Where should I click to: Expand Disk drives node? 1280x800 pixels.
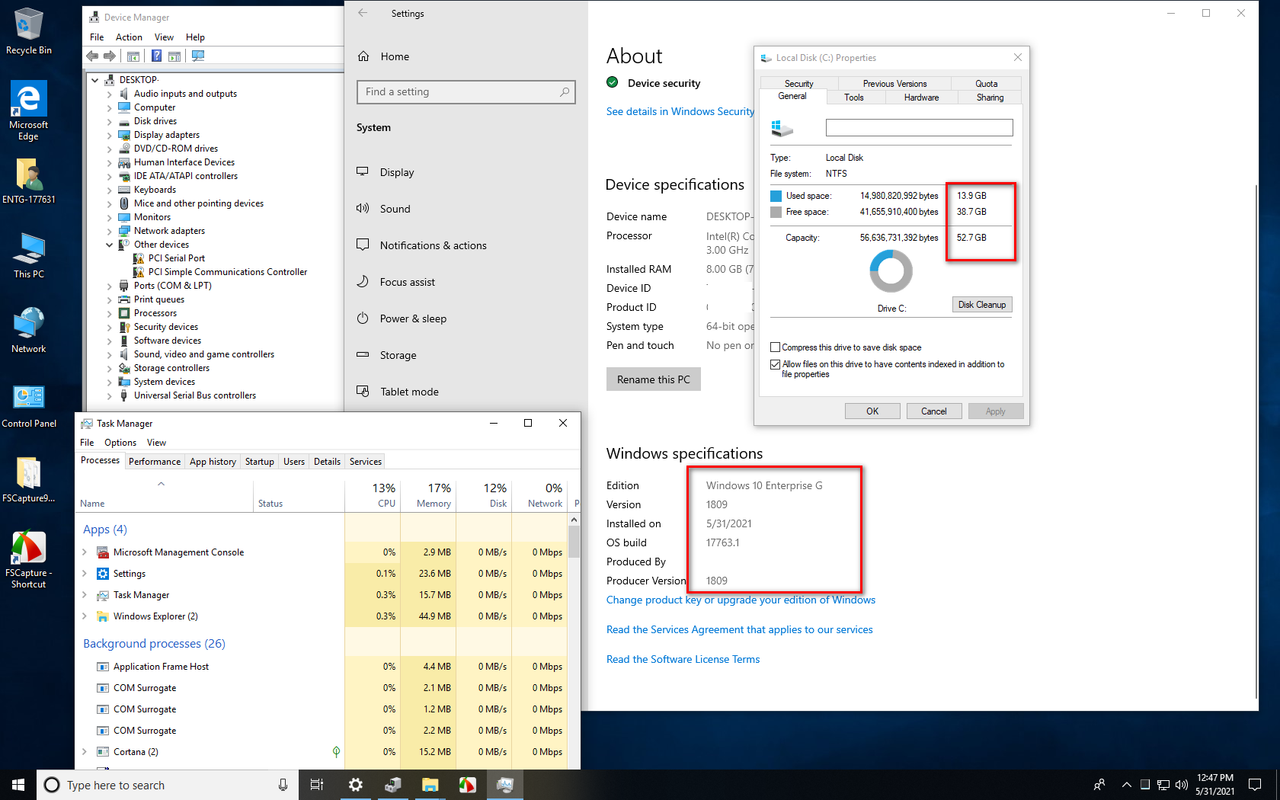click(109, 121)
